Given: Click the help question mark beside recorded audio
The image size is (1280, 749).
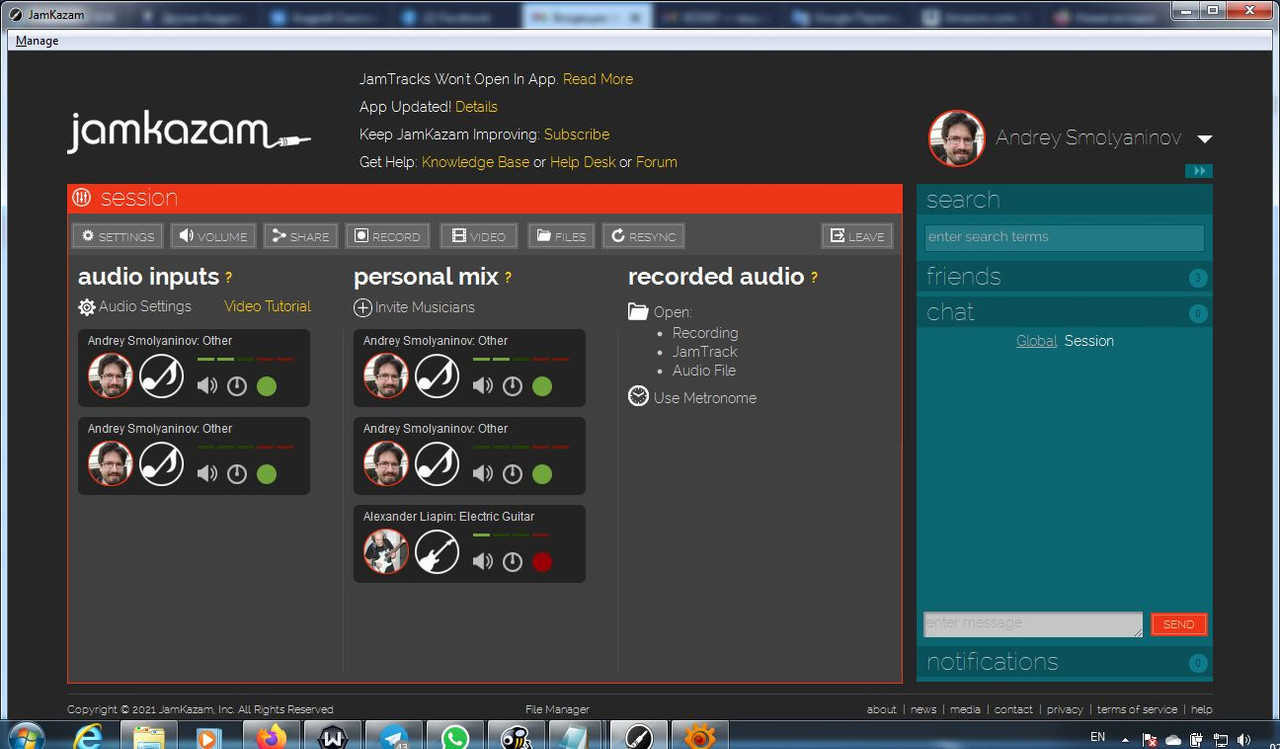Looking at the screenshot, I should (814, 278).
